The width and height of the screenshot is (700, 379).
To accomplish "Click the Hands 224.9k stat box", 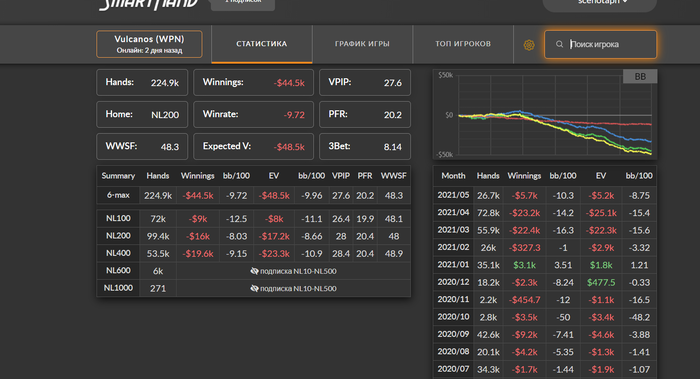I will [x=142, y=83].
